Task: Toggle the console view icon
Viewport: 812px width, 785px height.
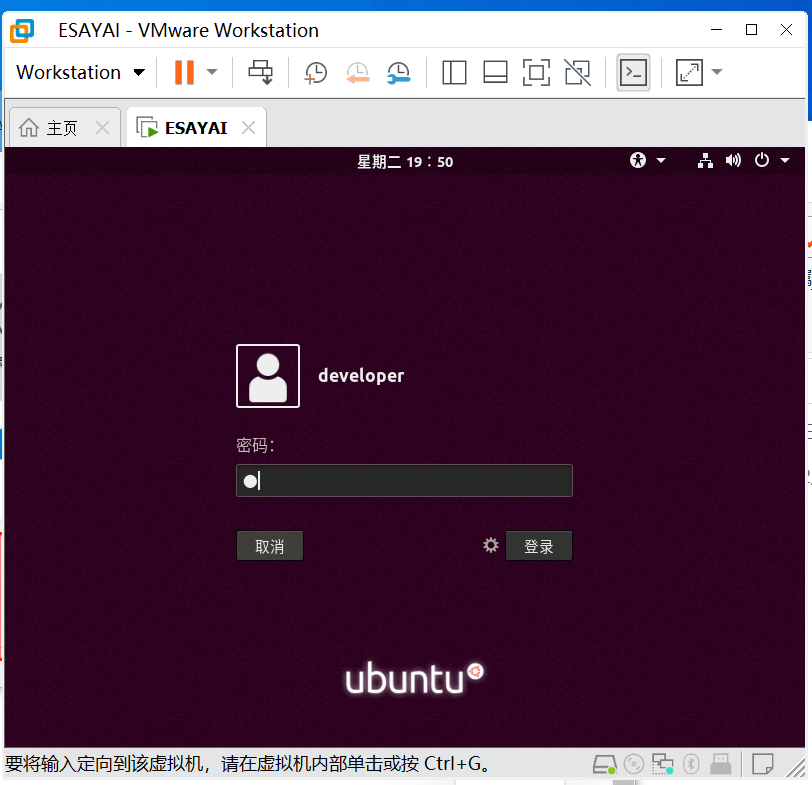Action: click(x=633, y=72)
